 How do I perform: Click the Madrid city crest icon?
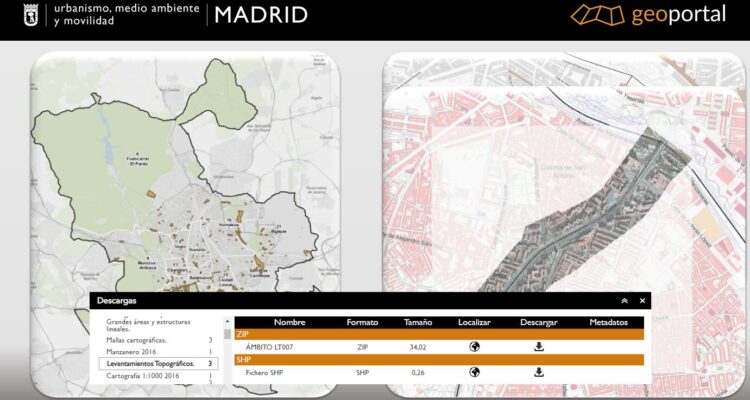(x=30, y=14)
